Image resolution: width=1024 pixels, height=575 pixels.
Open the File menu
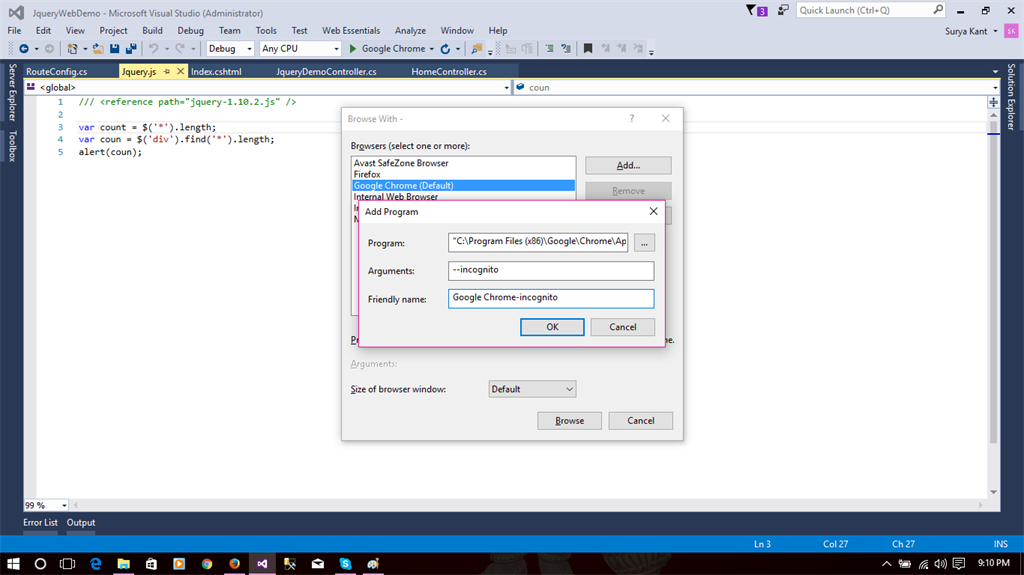click(x=14, y=31)
